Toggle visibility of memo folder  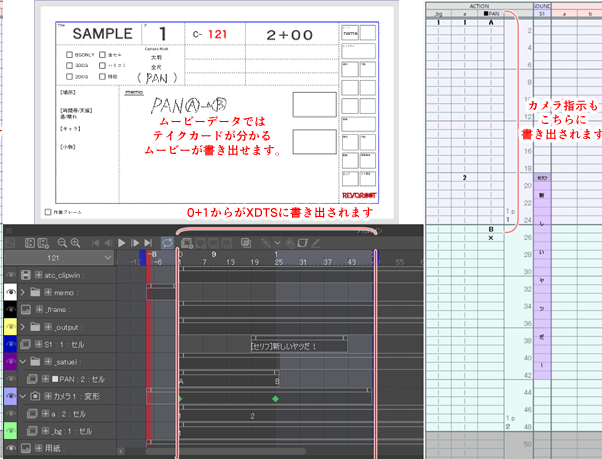(10, 292)
